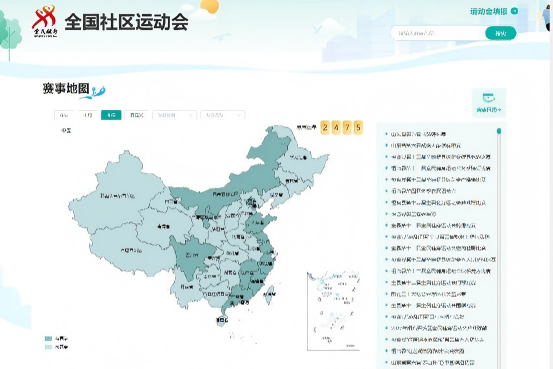
Task: Open the last visible event entry
Action: [x=432, y=362]
